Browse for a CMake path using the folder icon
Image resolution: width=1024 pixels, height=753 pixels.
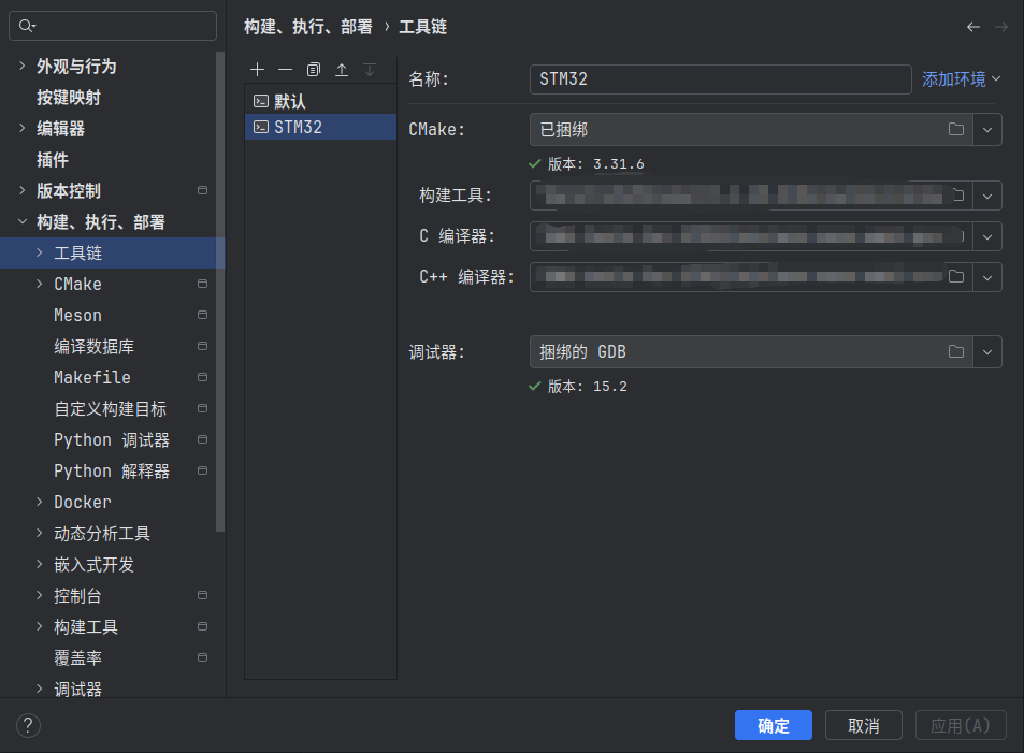(x=956, y=129)
